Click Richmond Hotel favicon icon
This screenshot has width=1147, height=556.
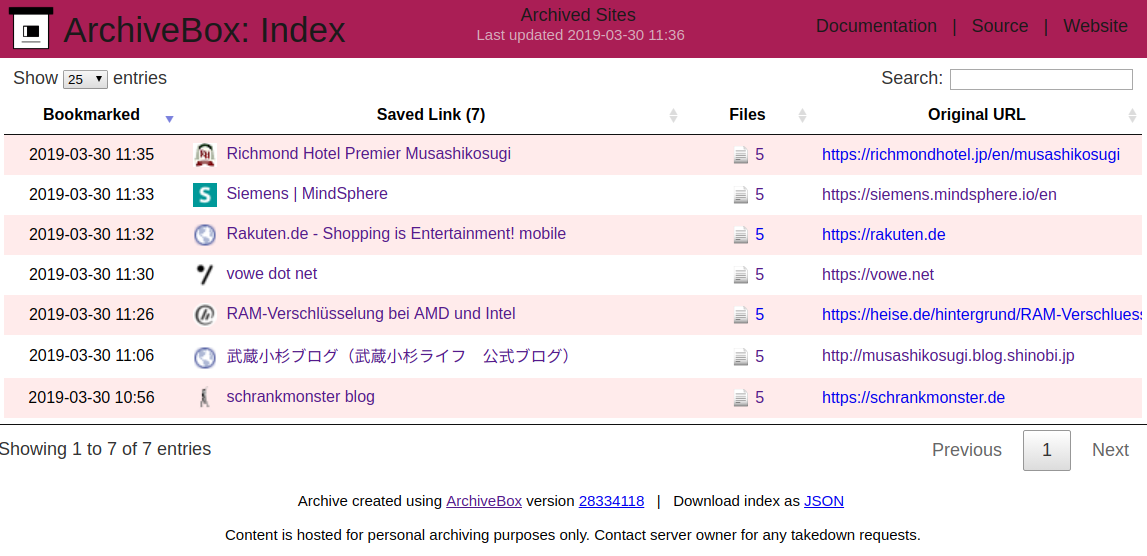tap(205, 154)
